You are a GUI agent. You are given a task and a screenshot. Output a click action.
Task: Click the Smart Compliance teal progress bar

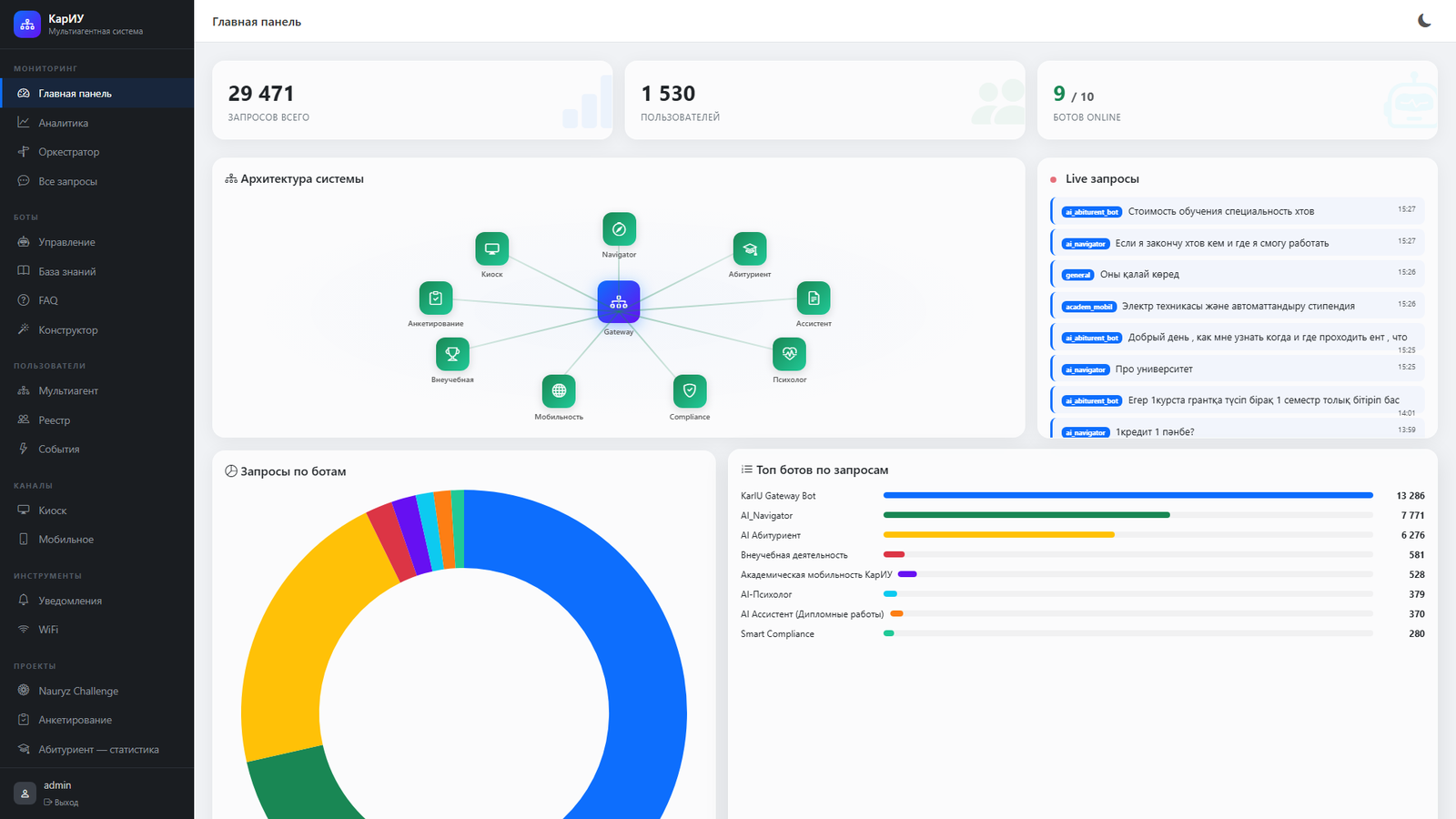click(889, 633)
